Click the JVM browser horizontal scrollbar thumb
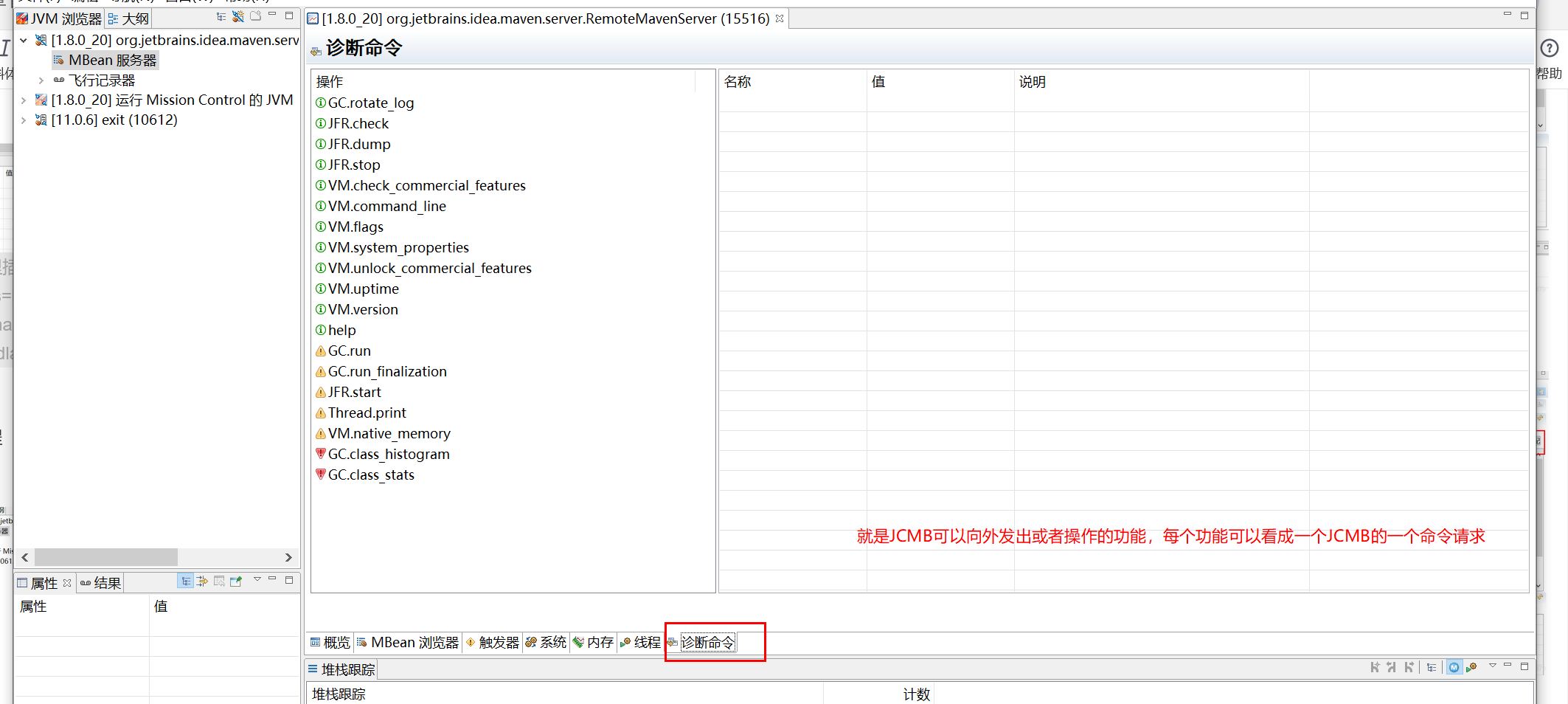 point(105,557)
